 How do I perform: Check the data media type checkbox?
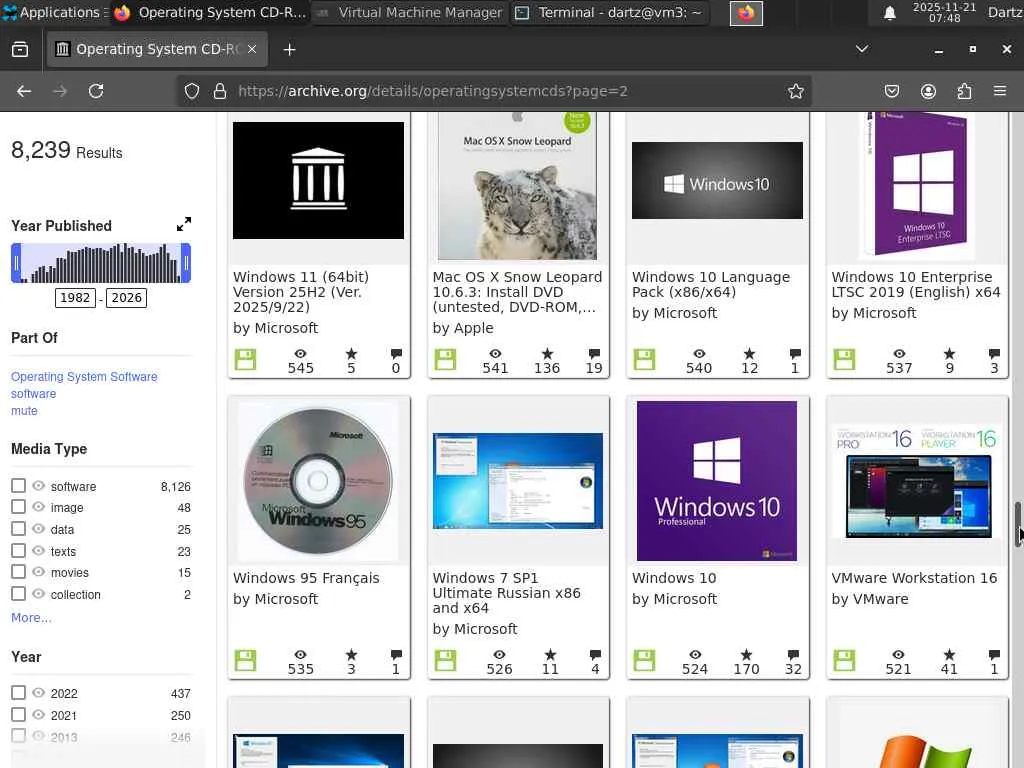coord(18,529)
